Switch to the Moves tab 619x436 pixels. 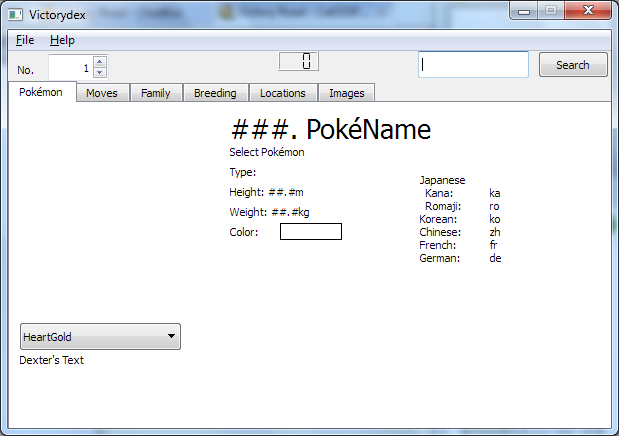pyautogui.click(x=102, y=93)
